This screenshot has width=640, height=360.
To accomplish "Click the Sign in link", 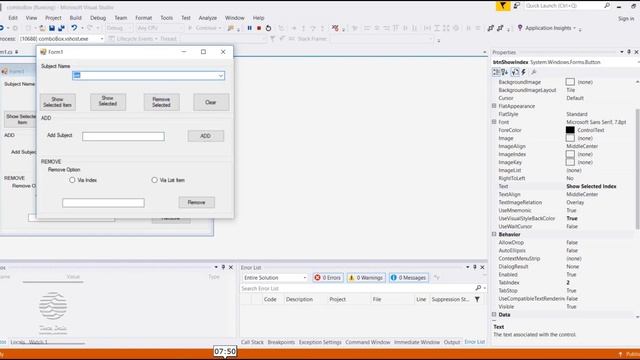I will (x=626, y=19).
